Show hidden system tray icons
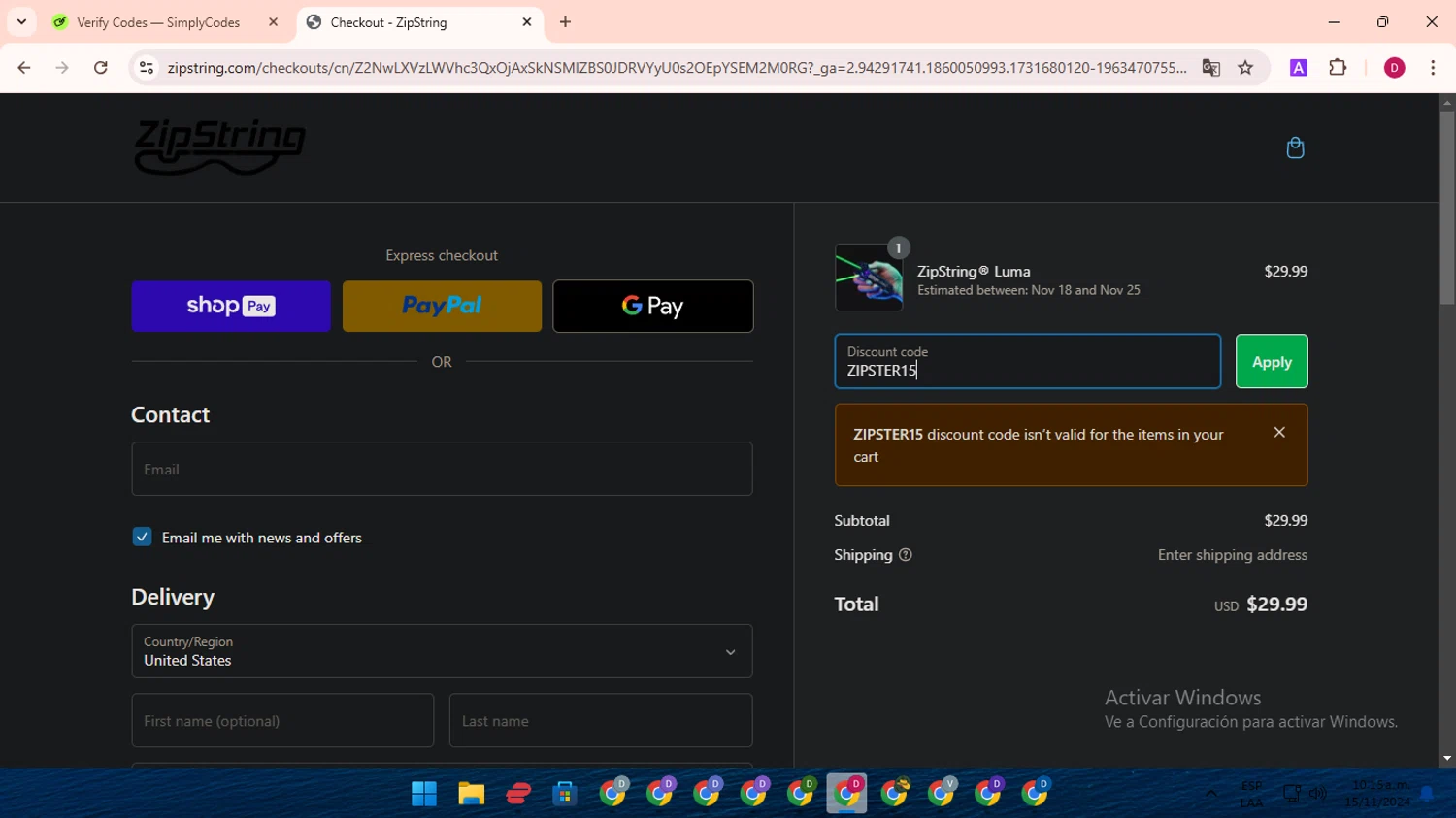 tap(1211, 794)
